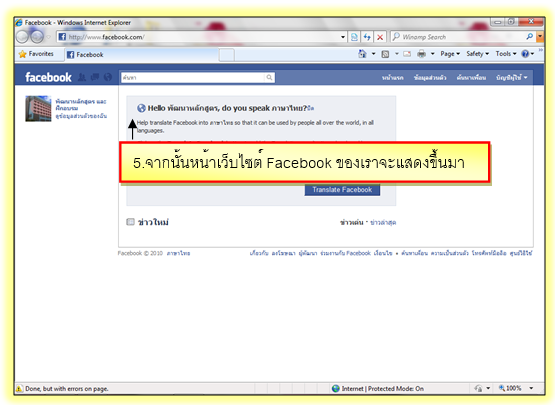Open the Favorites star button
Image resolution: width=555 pixels, height=405 pixels.
36,54
